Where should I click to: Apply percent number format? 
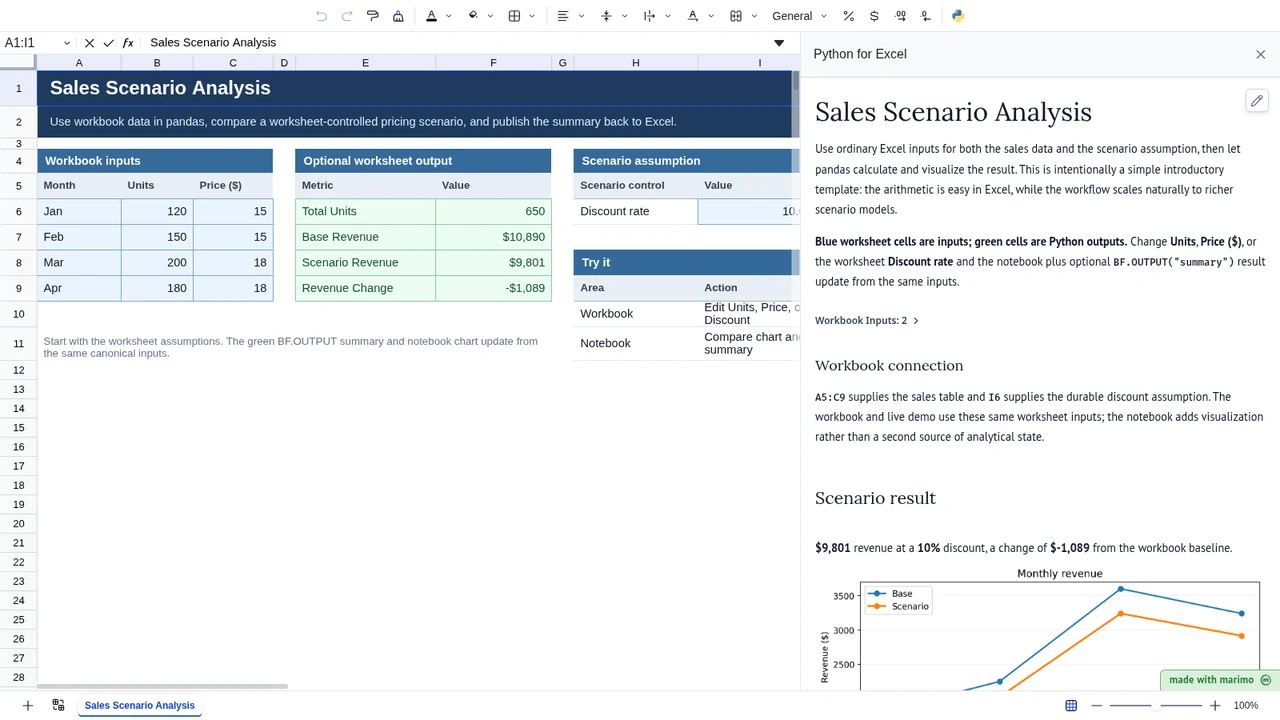(x=849, y=16)
